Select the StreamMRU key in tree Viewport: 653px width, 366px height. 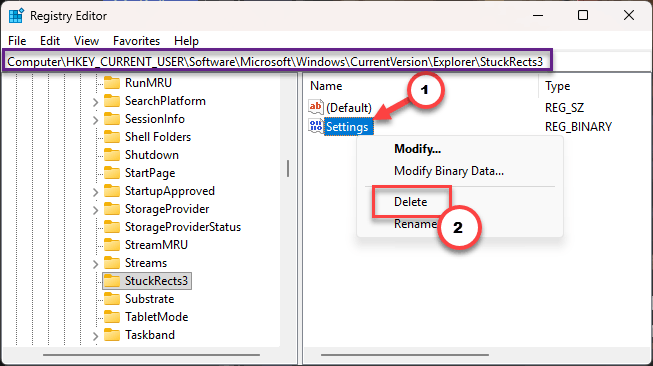click(x=156, y=245)
